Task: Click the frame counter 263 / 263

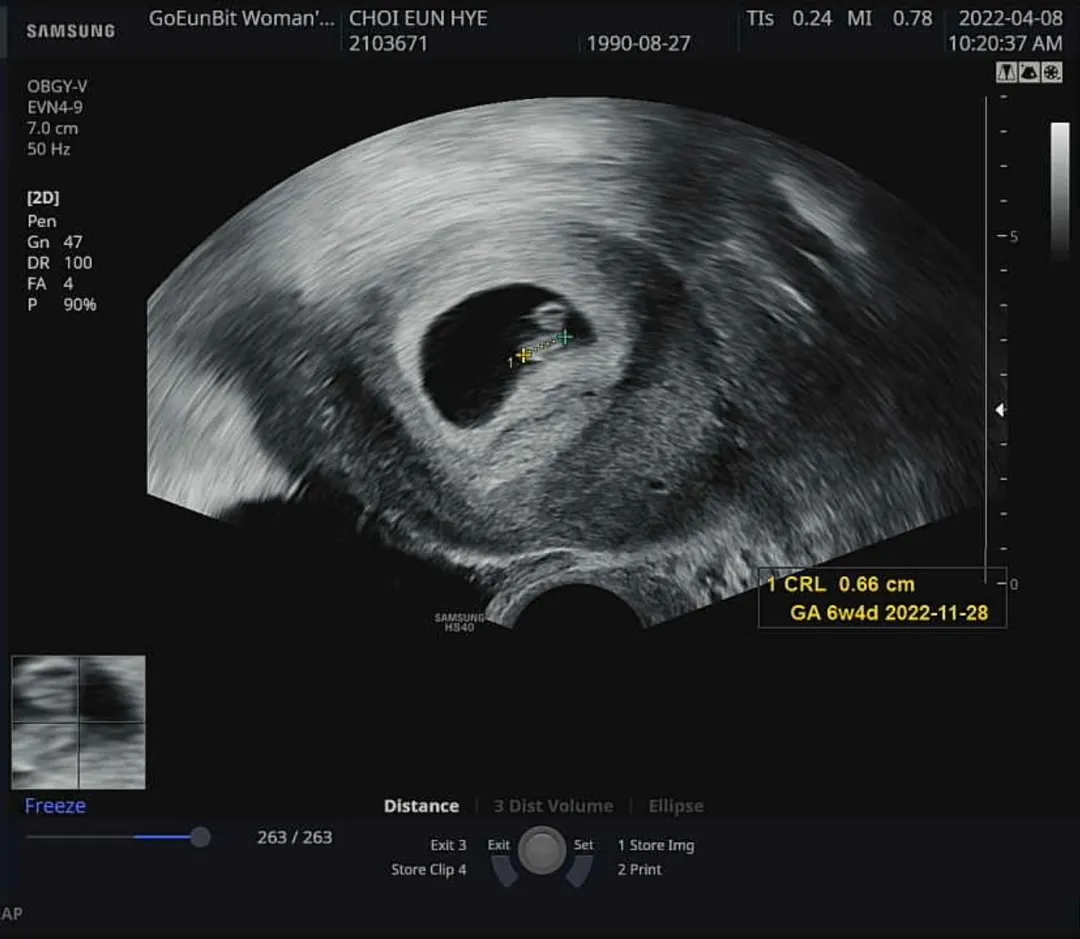Action: pyautogui.click(x=295, y=837)
